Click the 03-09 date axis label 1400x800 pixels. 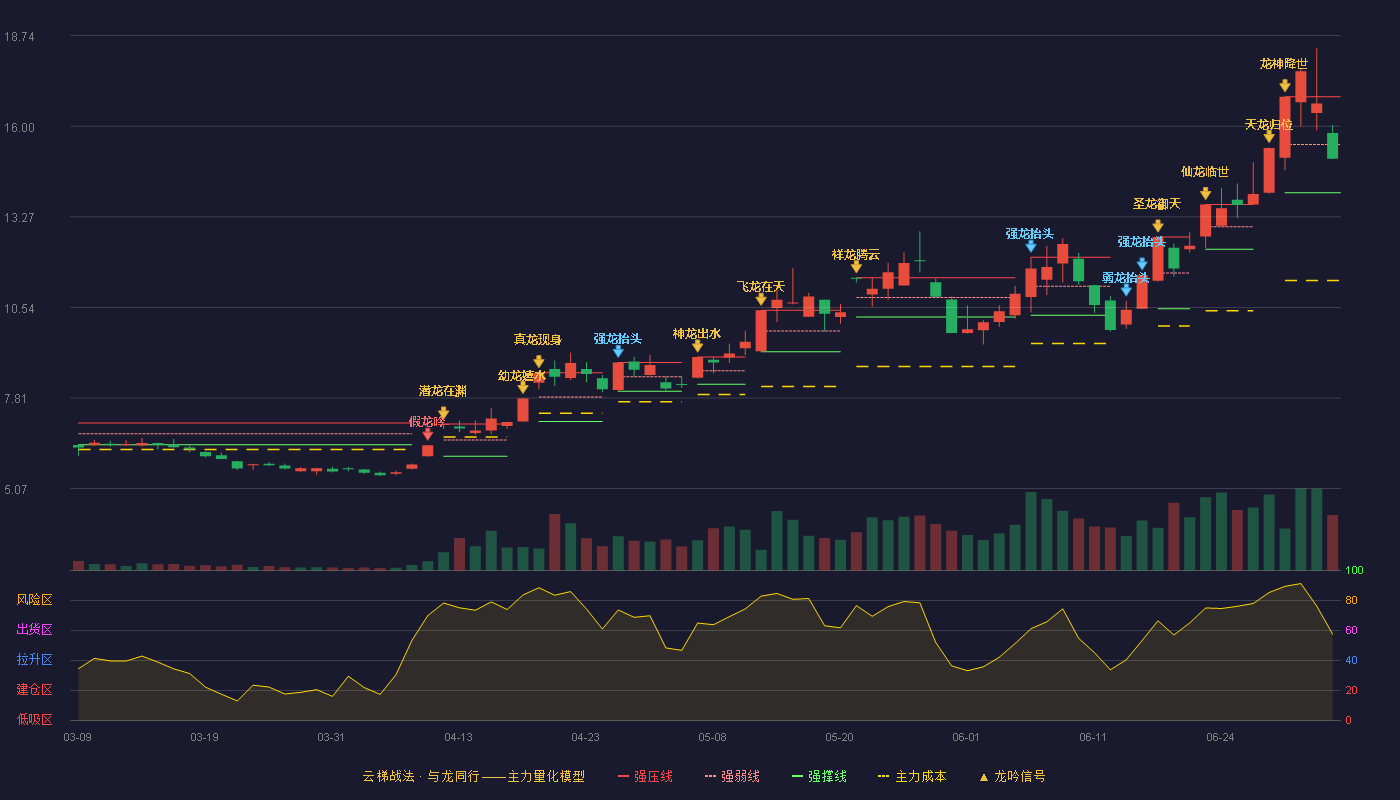pyautogui.click(x=78, y=737)
